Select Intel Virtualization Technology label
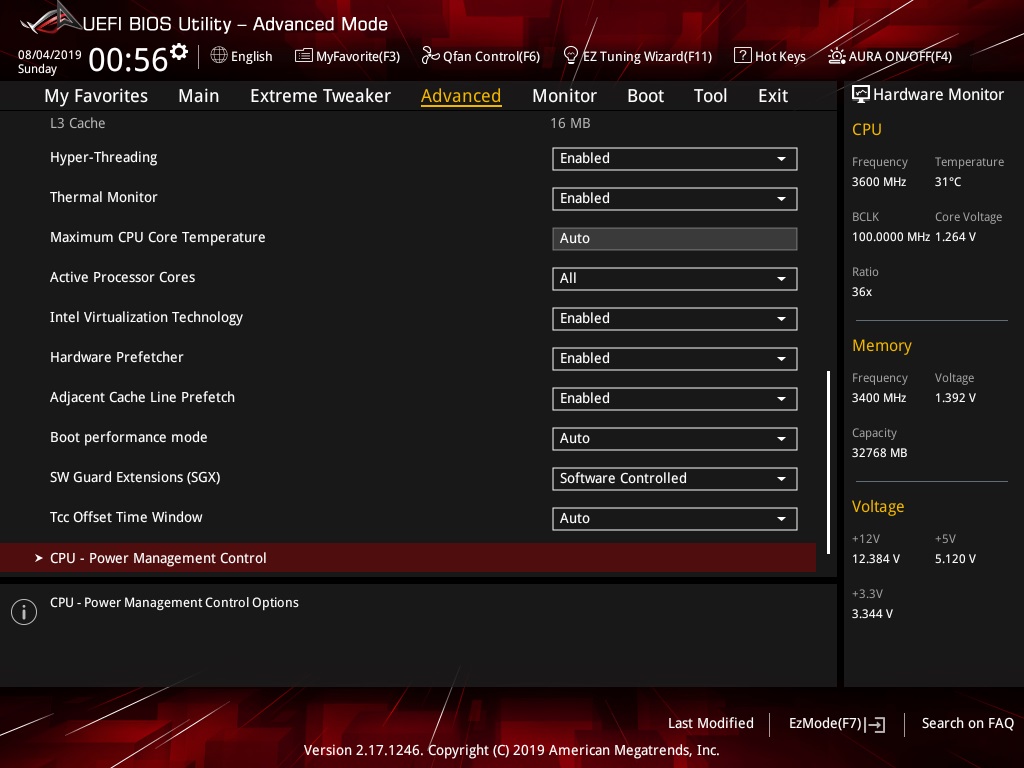The width and height of the screenshot is (1024, 768). [146, 317]
